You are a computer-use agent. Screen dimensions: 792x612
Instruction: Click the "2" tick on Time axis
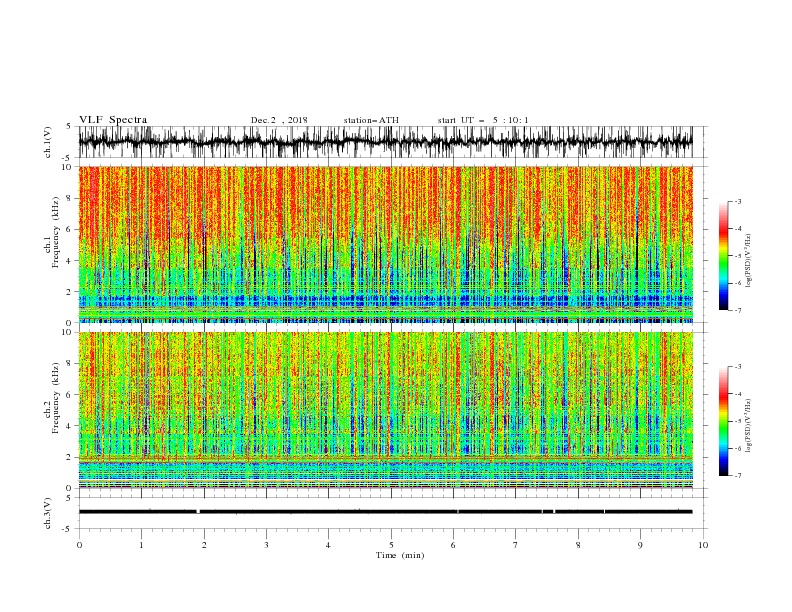[204, 545]
